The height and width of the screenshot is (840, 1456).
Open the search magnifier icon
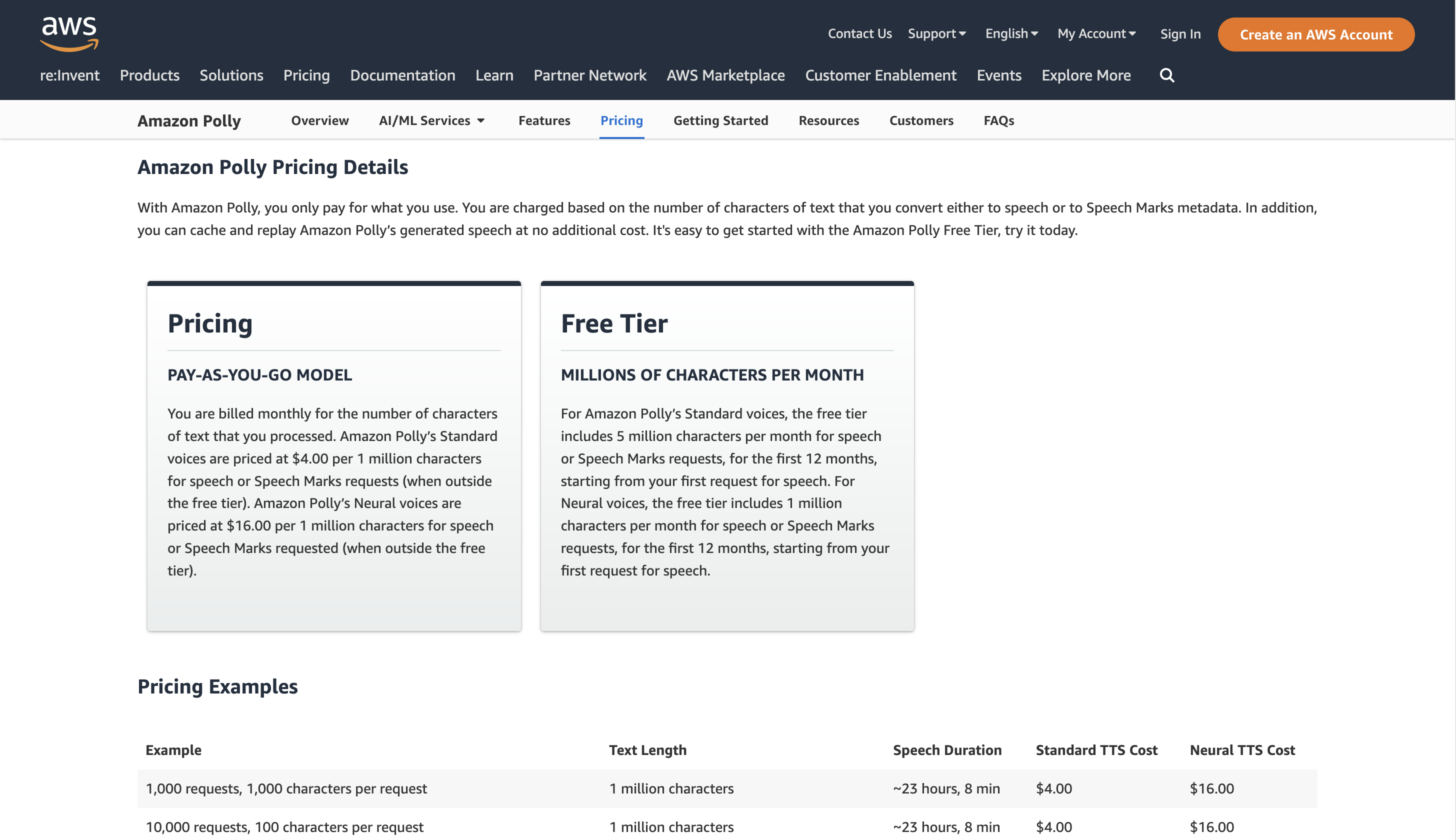(x=1166, y=75)
